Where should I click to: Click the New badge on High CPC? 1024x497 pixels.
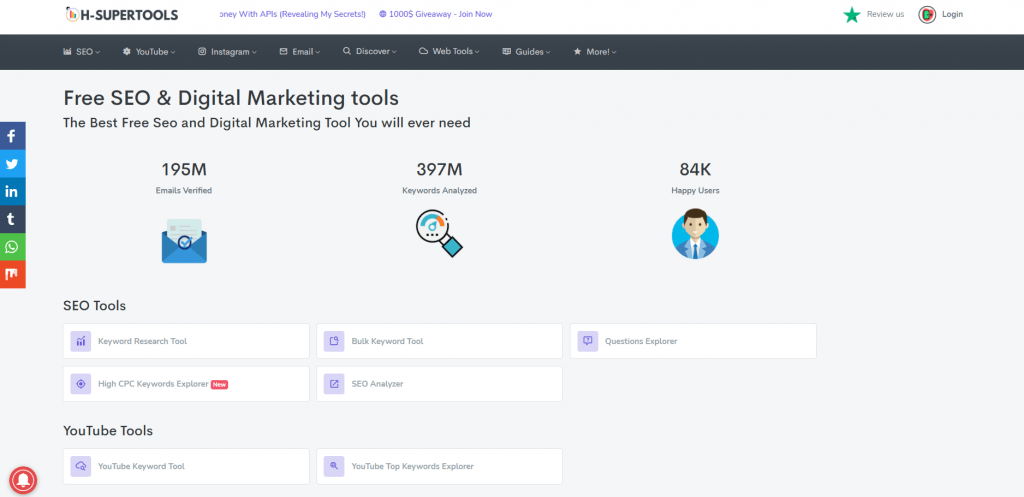[219, 385]
